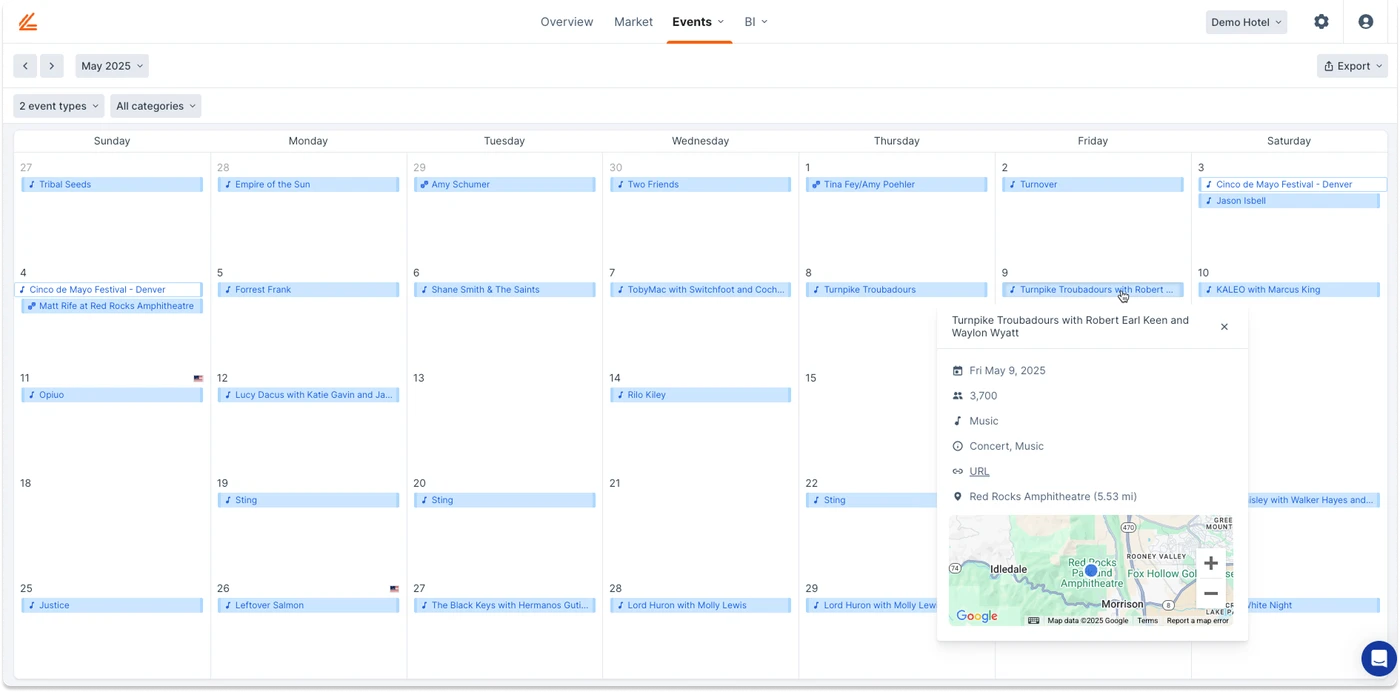Open Matt Rife at Red Rocks event
1400x692 pixels.
point(112,306)
